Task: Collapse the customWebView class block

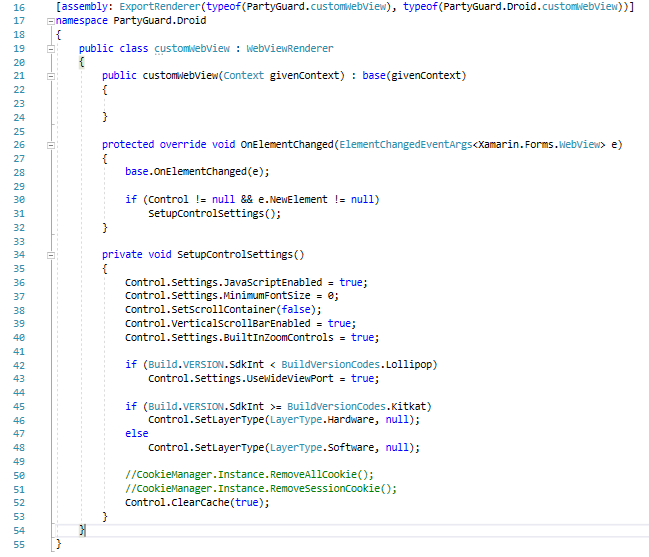Action: 50,49
